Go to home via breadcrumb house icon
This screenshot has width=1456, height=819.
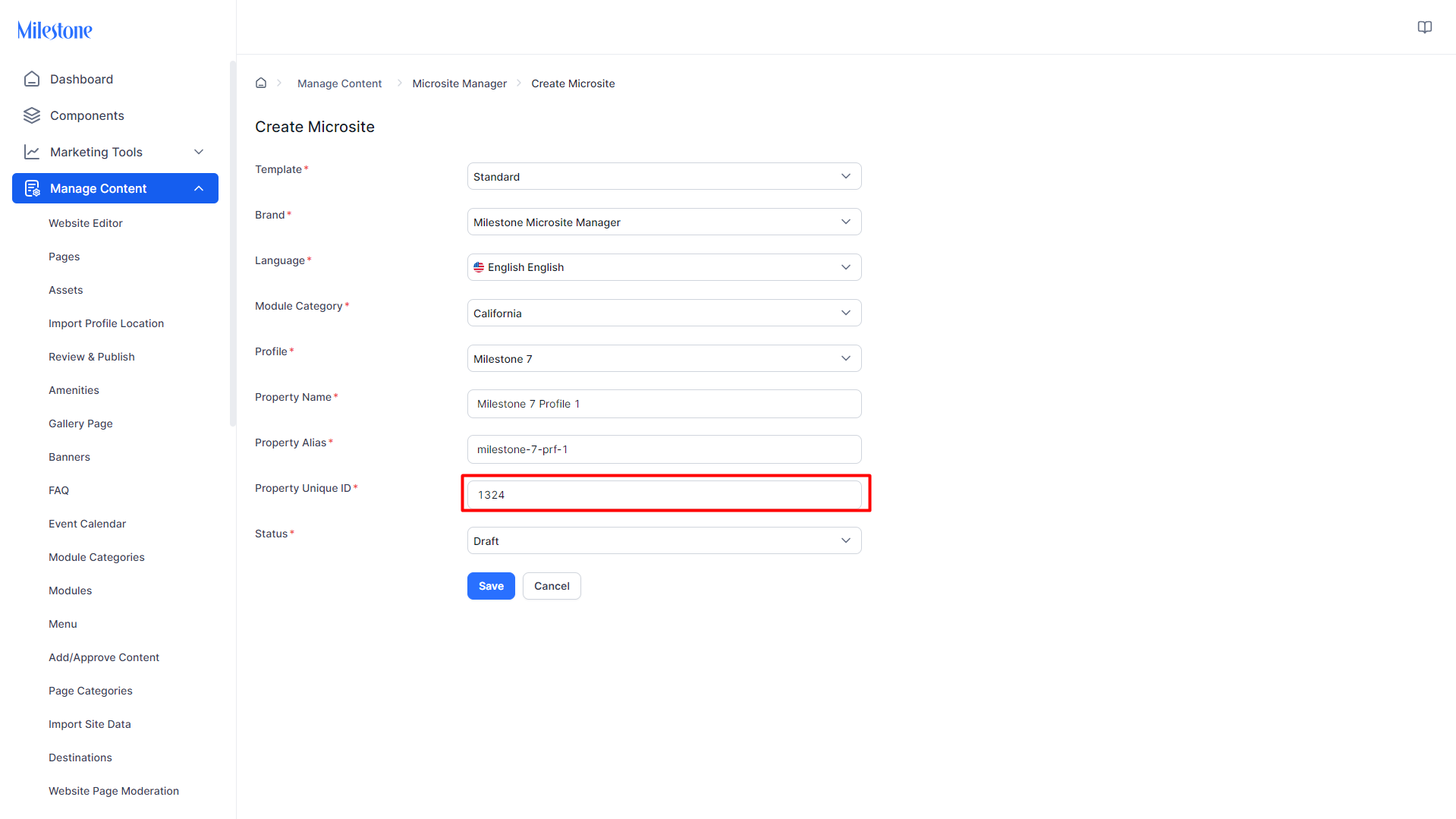click(261, 83)
